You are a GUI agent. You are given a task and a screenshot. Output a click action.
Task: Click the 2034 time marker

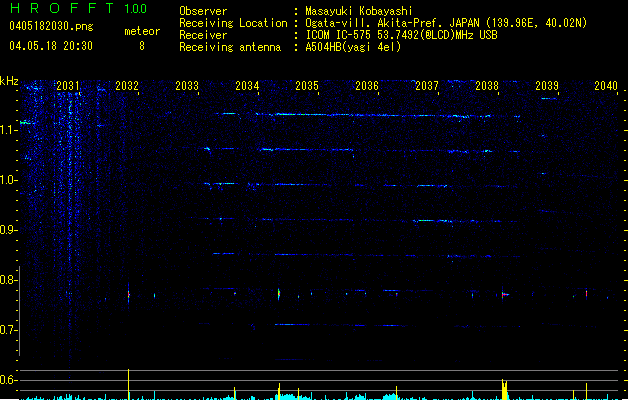coord(247,86)
